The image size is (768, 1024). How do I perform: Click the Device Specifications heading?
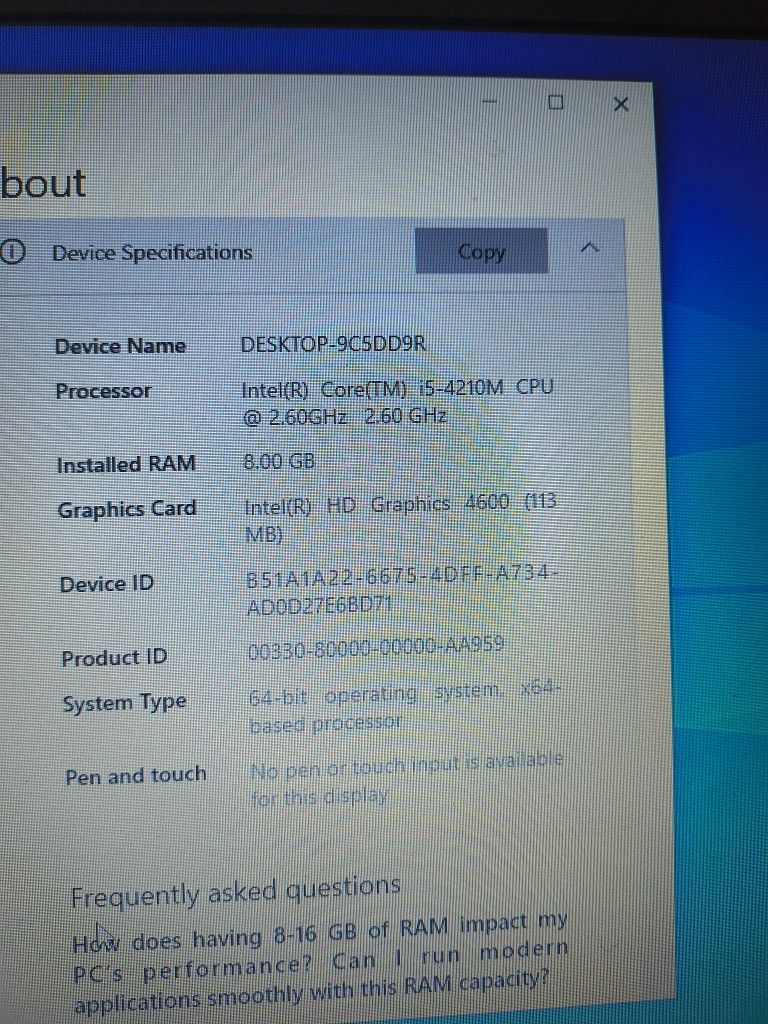152,252
